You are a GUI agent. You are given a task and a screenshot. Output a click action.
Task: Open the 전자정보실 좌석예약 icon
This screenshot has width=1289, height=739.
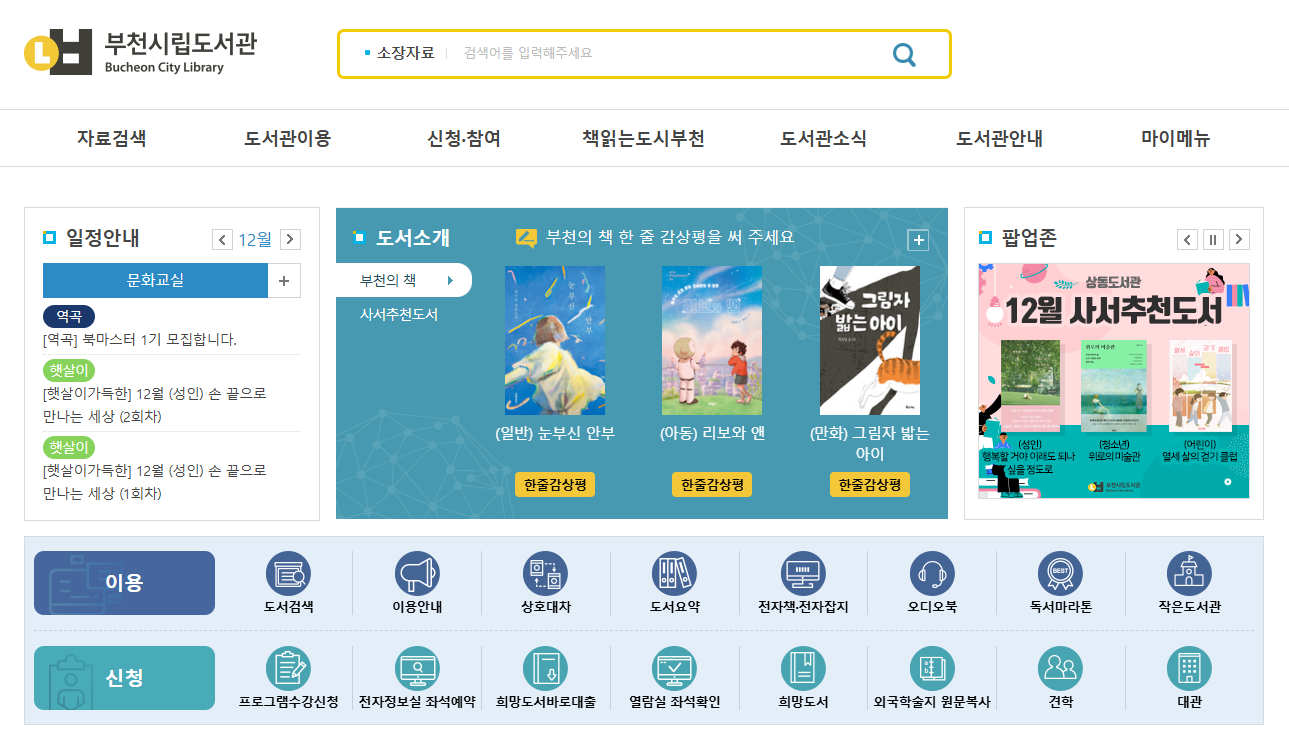(417, 669)
